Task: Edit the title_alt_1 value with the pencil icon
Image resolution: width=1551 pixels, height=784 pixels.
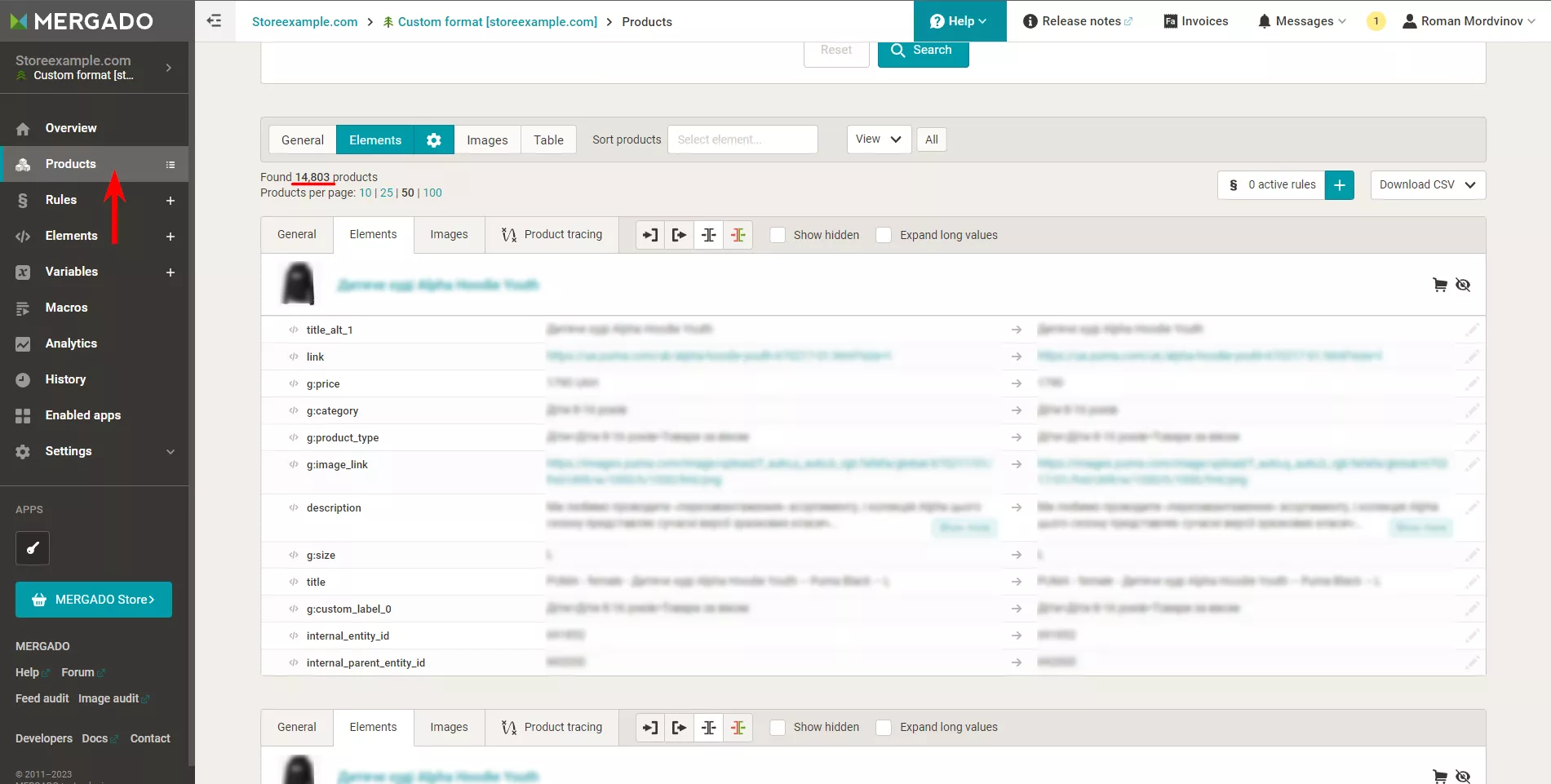Action: pyautogui.click(x=1472, y=330)
